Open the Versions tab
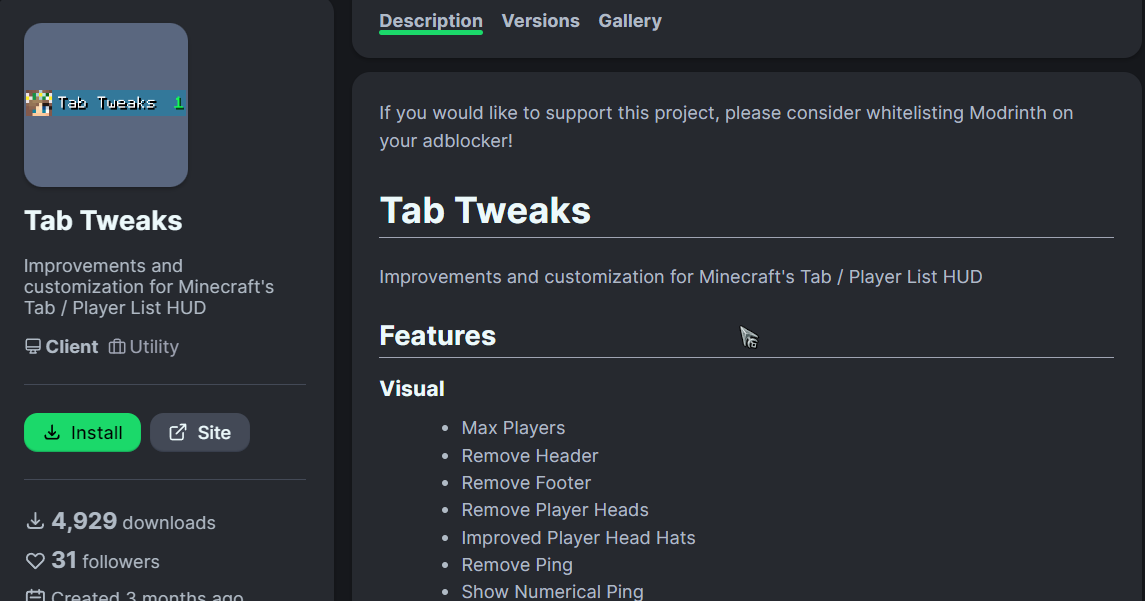The height and width of the screenshot is (601, 1145). 540,21
